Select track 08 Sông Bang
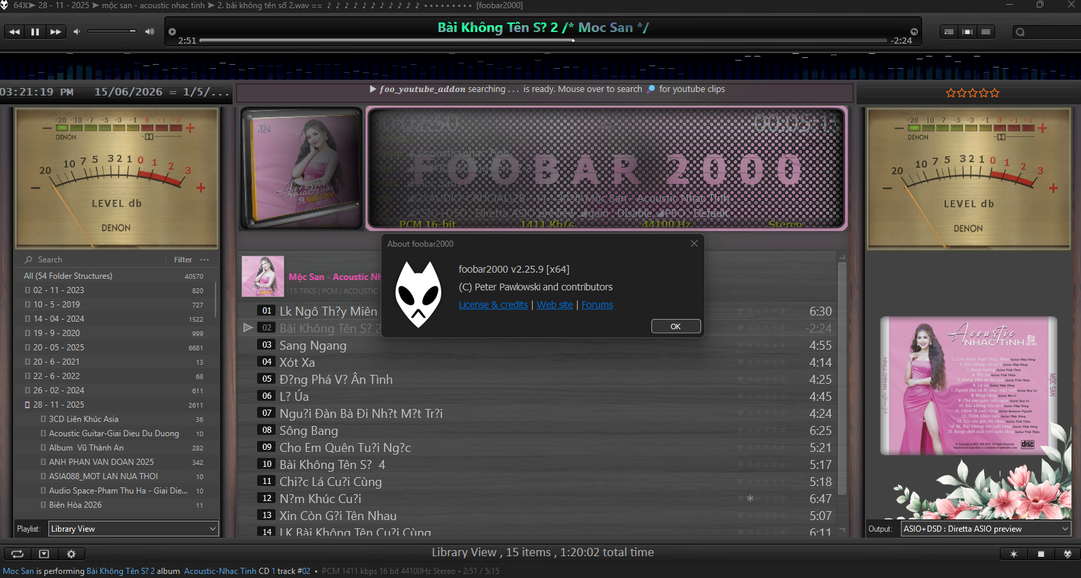Screen dimensions: 1081x578 [x=539, y=430]
